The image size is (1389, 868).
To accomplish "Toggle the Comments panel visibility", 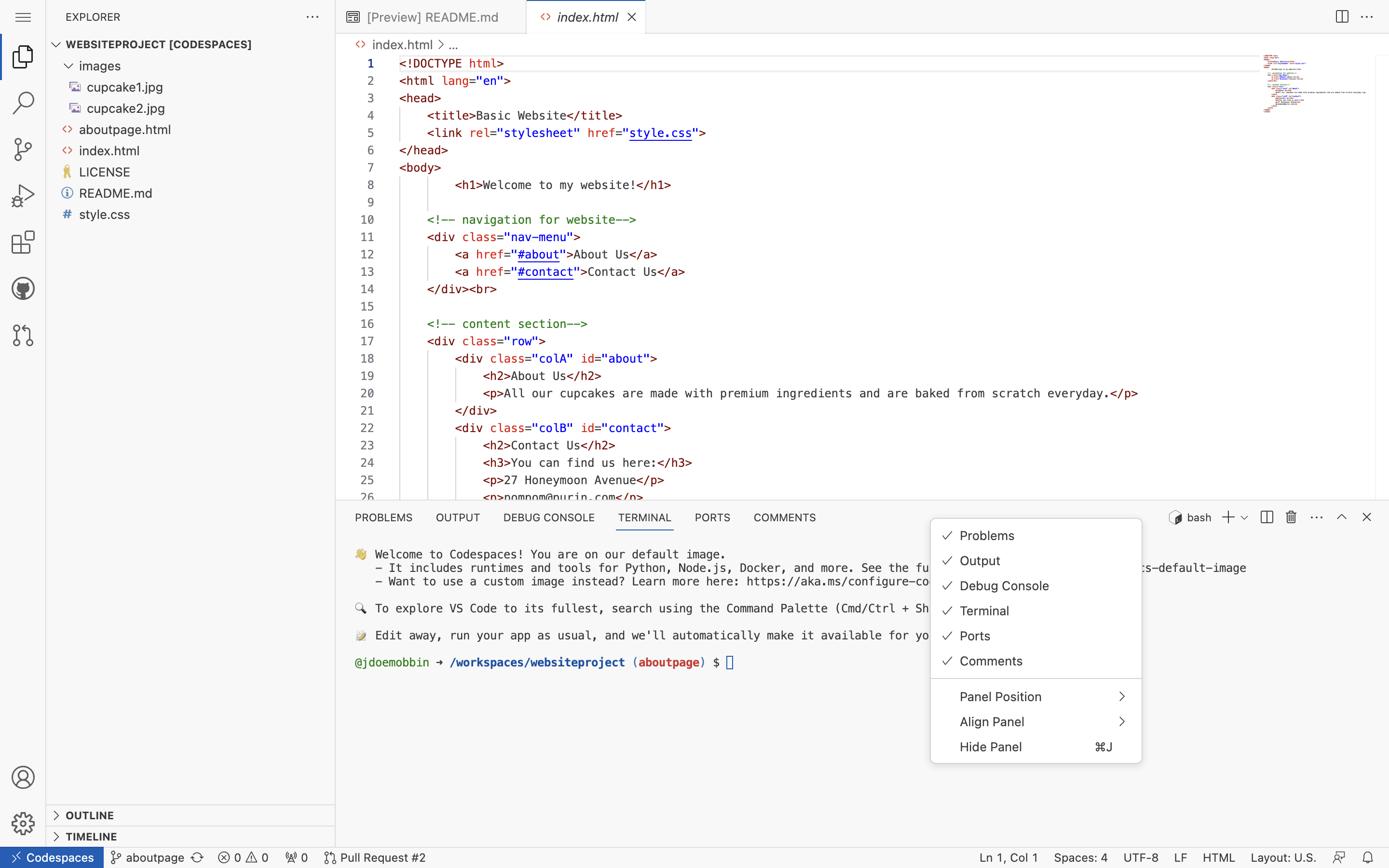I will tap(991, 660).
